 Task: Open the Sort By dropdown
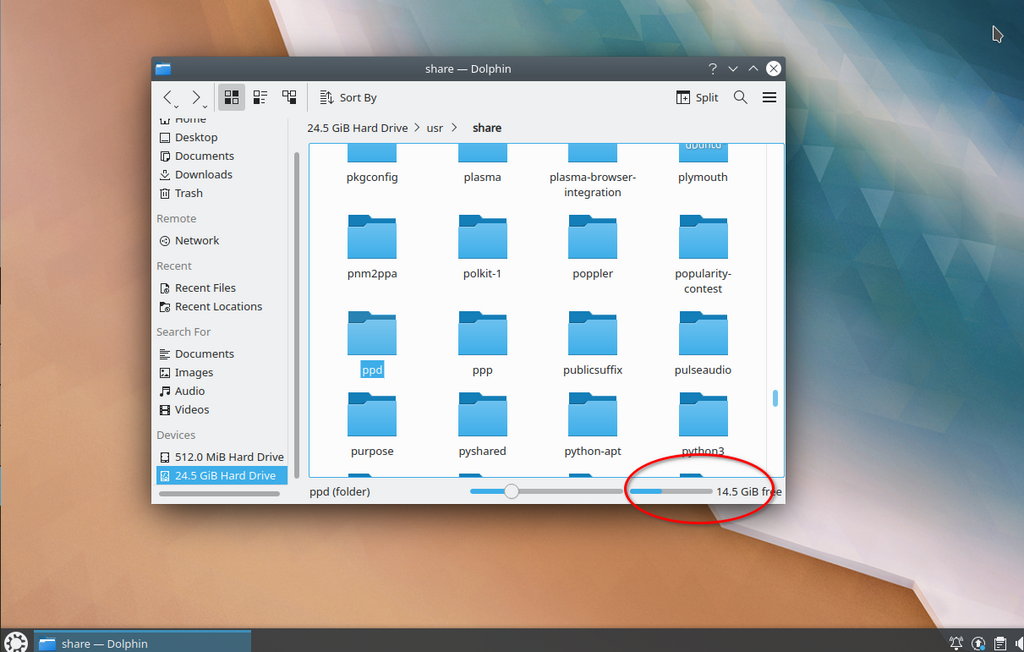(348, 97)
